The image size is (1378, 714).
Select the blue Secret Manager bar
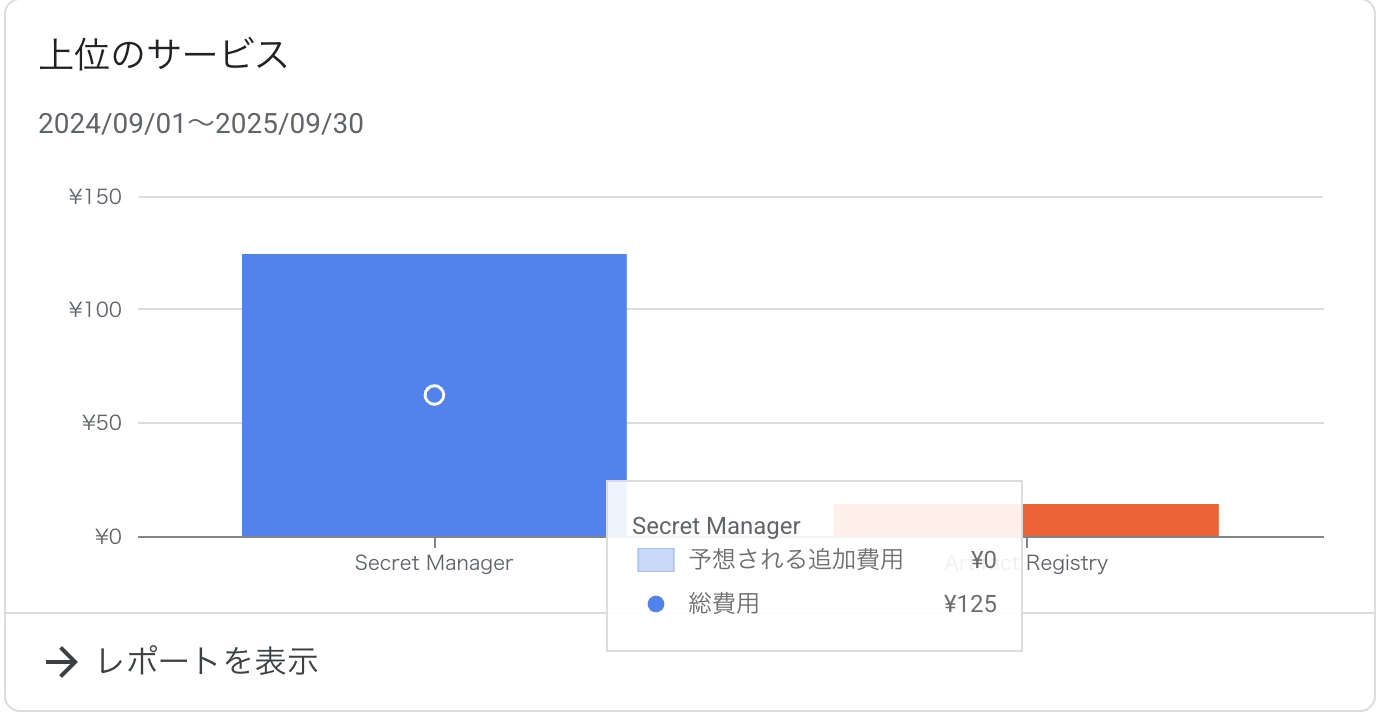434,395
